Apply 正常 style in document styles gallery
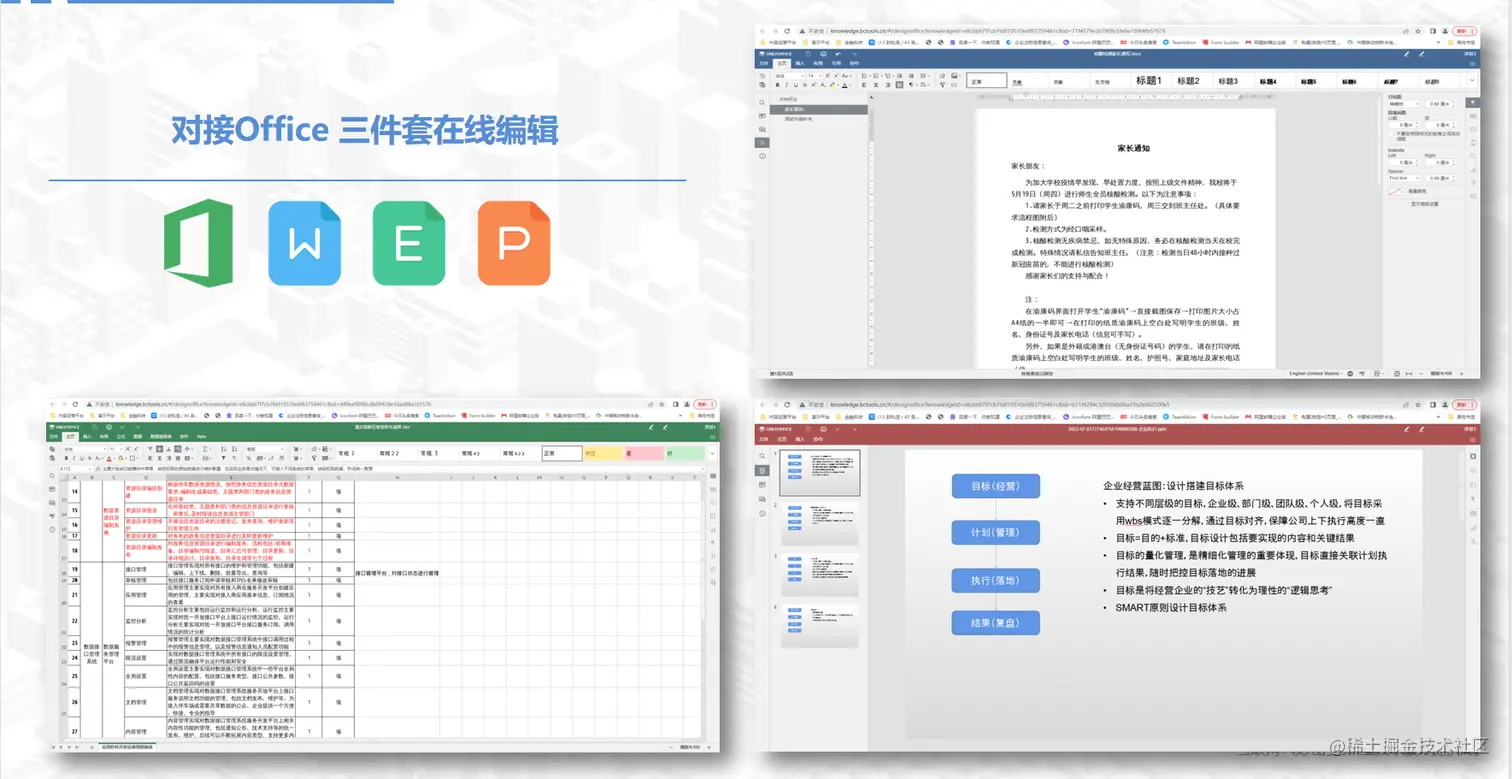 click(x=986, y=80)
